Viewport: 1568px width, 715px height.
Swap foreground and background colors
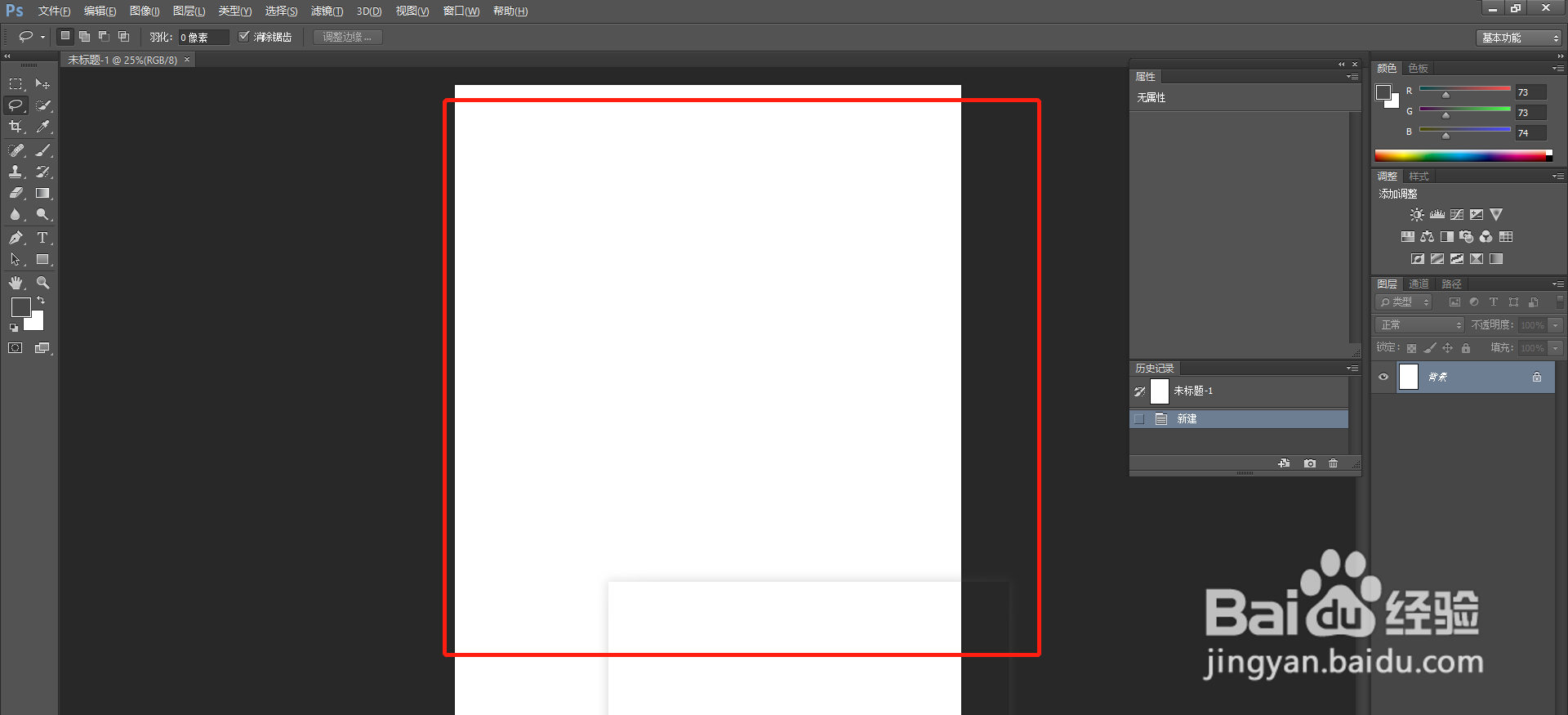41,301
